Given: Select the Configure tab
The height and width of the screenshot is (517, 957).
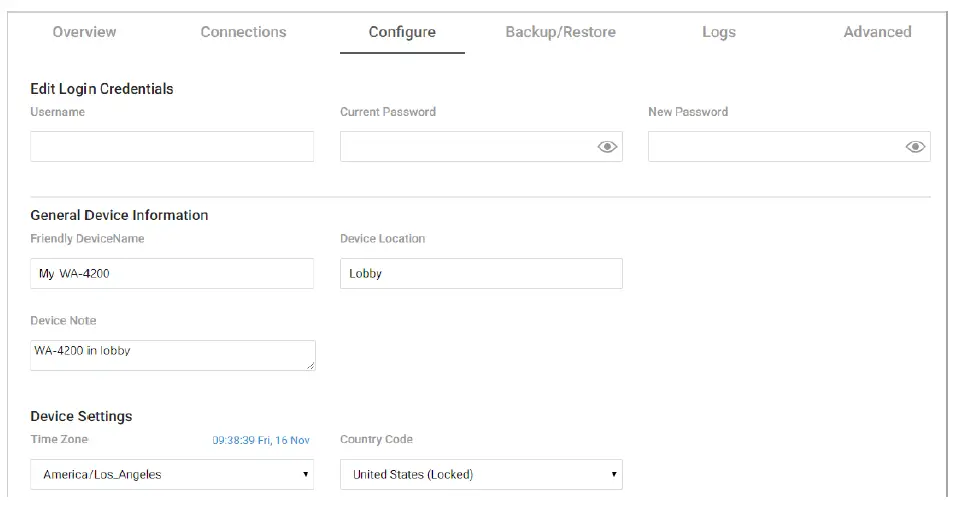Looking at the screenshot, I should (402, 32).
